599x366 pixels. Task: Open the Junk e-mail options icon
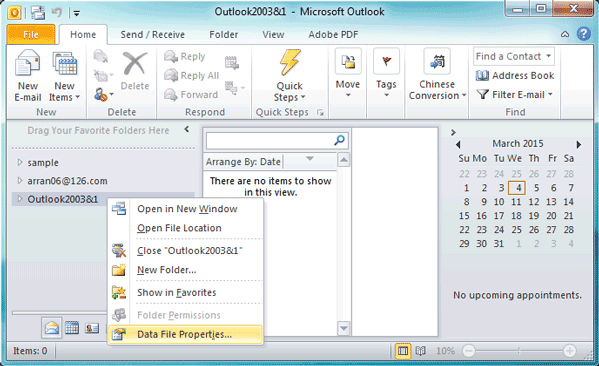[x=104, y=94]
